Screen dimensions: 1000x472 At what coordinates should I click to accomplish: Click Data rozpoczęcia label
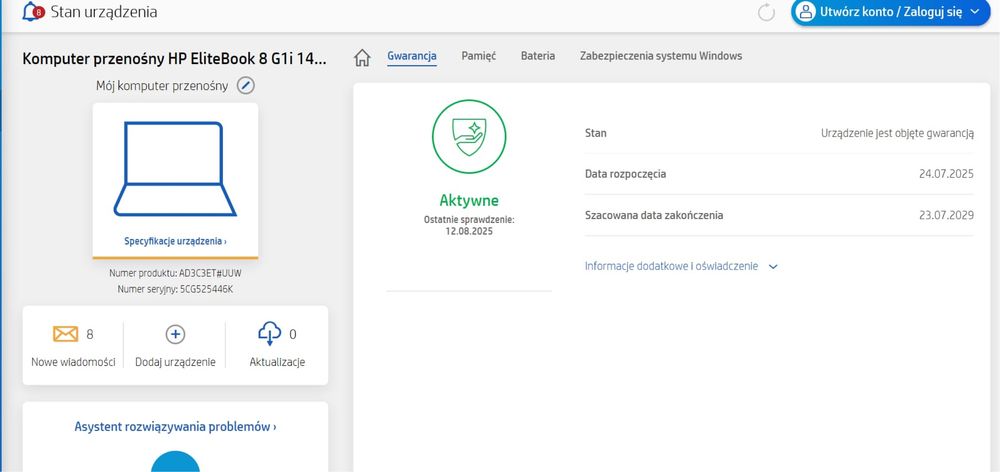tap(626, 173)
